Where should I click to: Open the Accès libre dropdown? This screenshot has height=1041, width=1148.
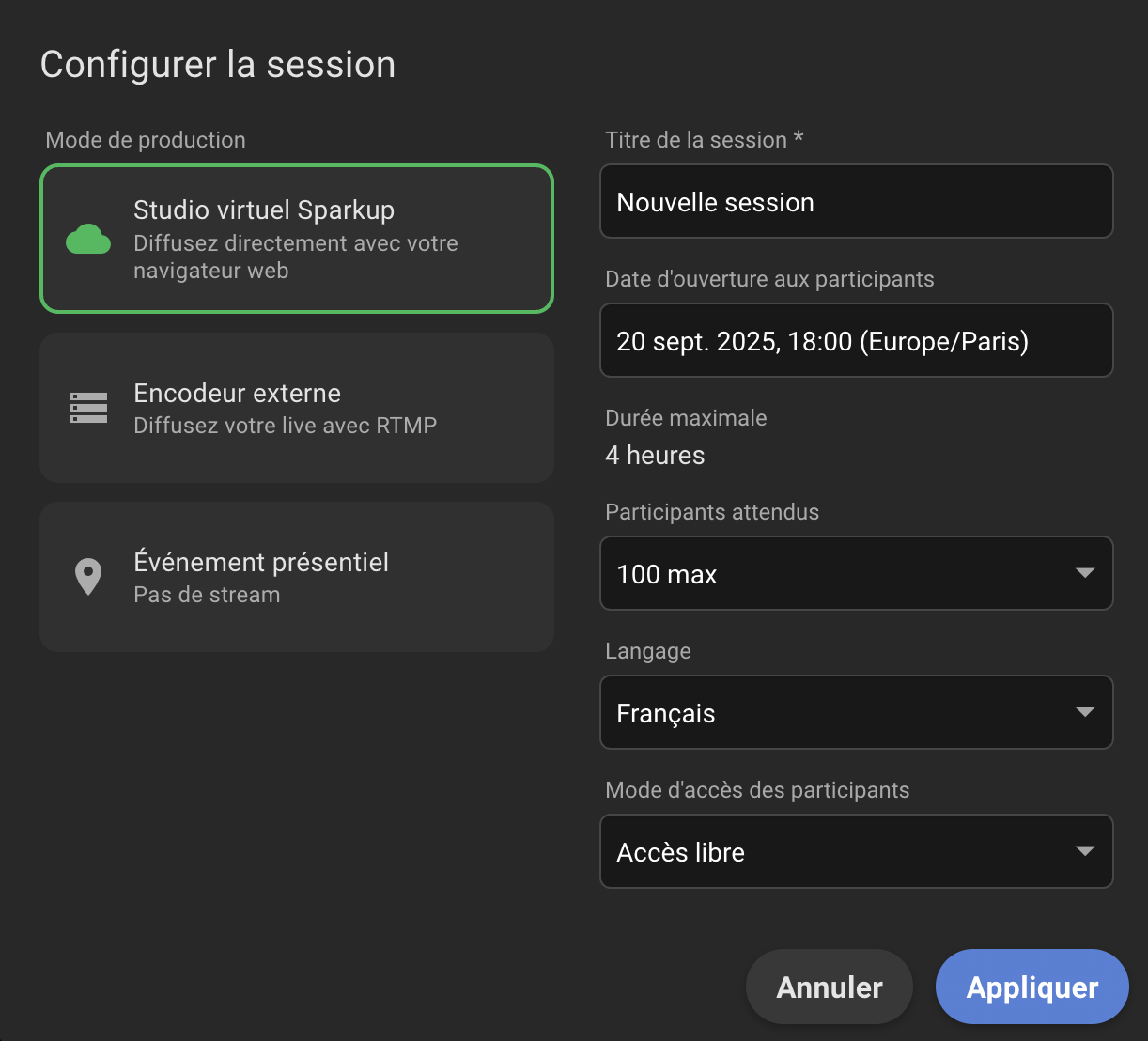tap(856, 851)
